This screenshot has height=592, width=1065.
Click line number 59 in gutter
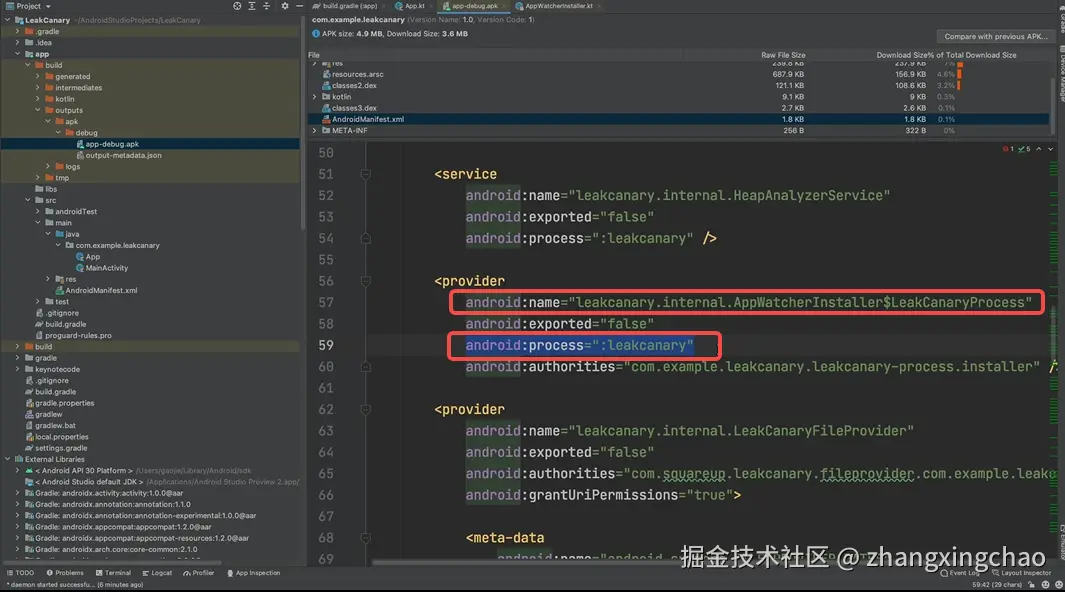(x=325, y=346)
